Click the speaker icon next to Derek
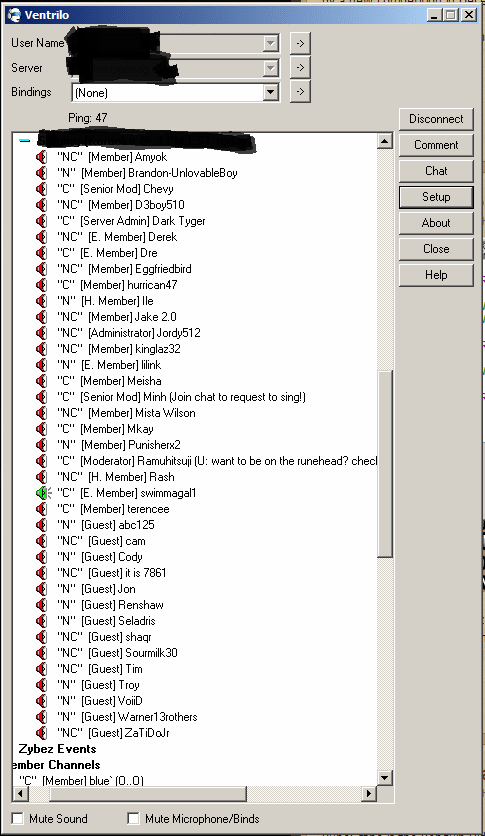485x836 pixels. click(x=42, y=237)
